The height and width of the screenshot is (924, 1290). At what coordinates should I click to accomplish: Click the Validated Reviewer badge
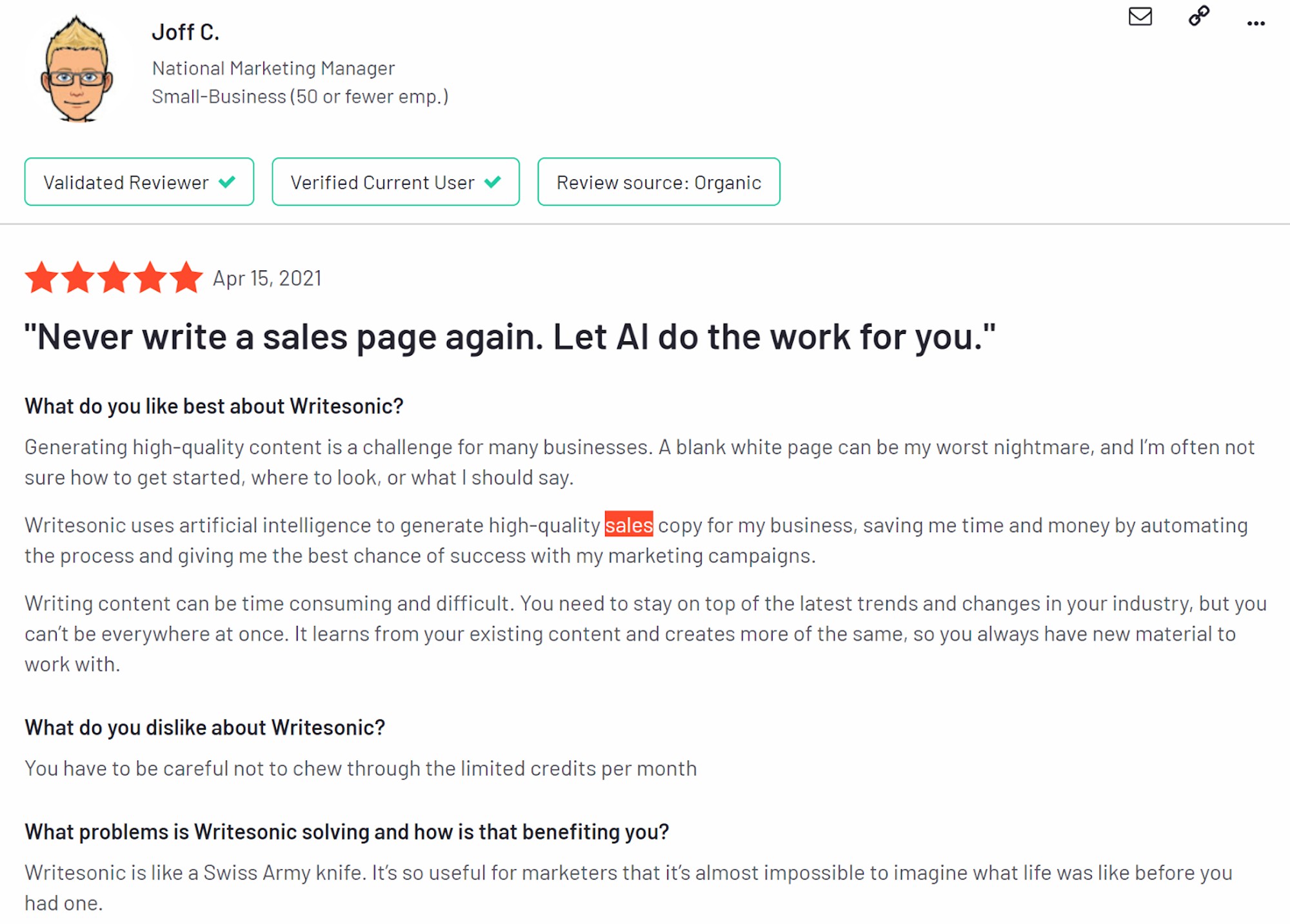click(139, 182)
